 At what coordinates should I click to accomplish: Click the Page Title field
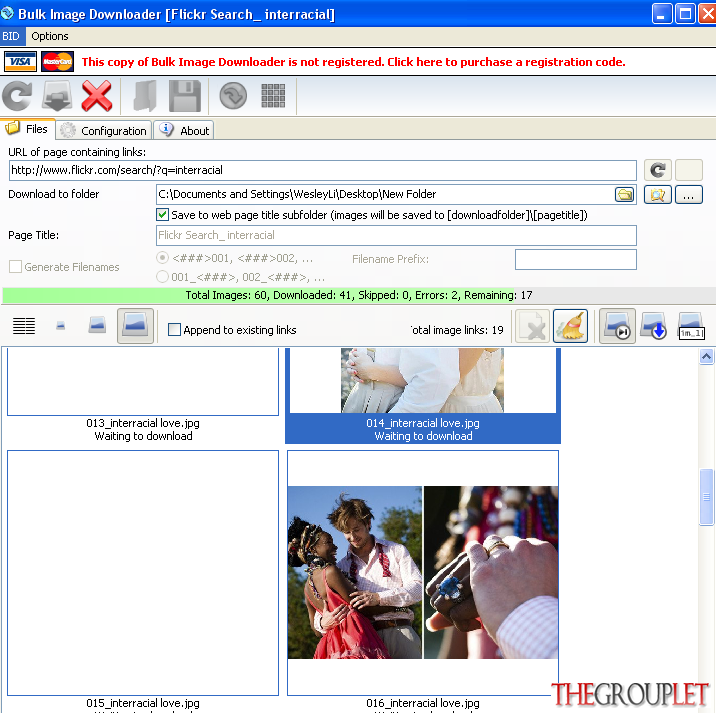tap(396, 235)
